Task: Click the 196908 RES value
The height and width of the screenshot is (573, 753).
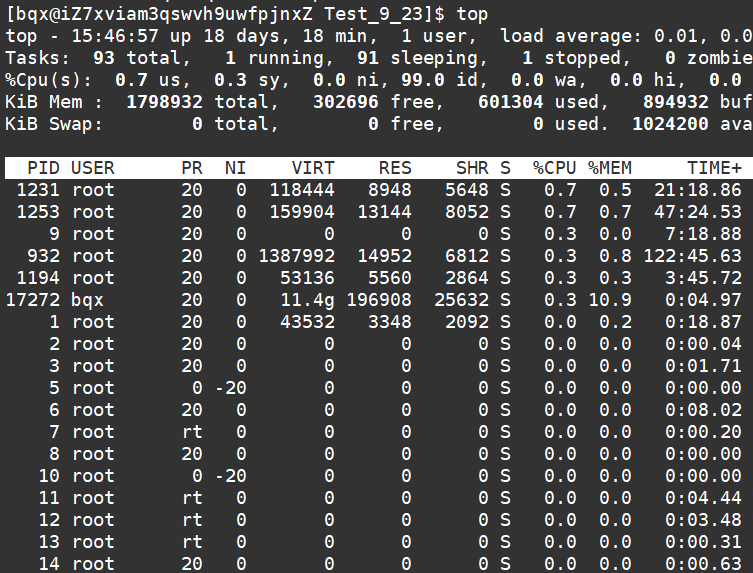Action: pyautogui.click(x=379, y=300)
